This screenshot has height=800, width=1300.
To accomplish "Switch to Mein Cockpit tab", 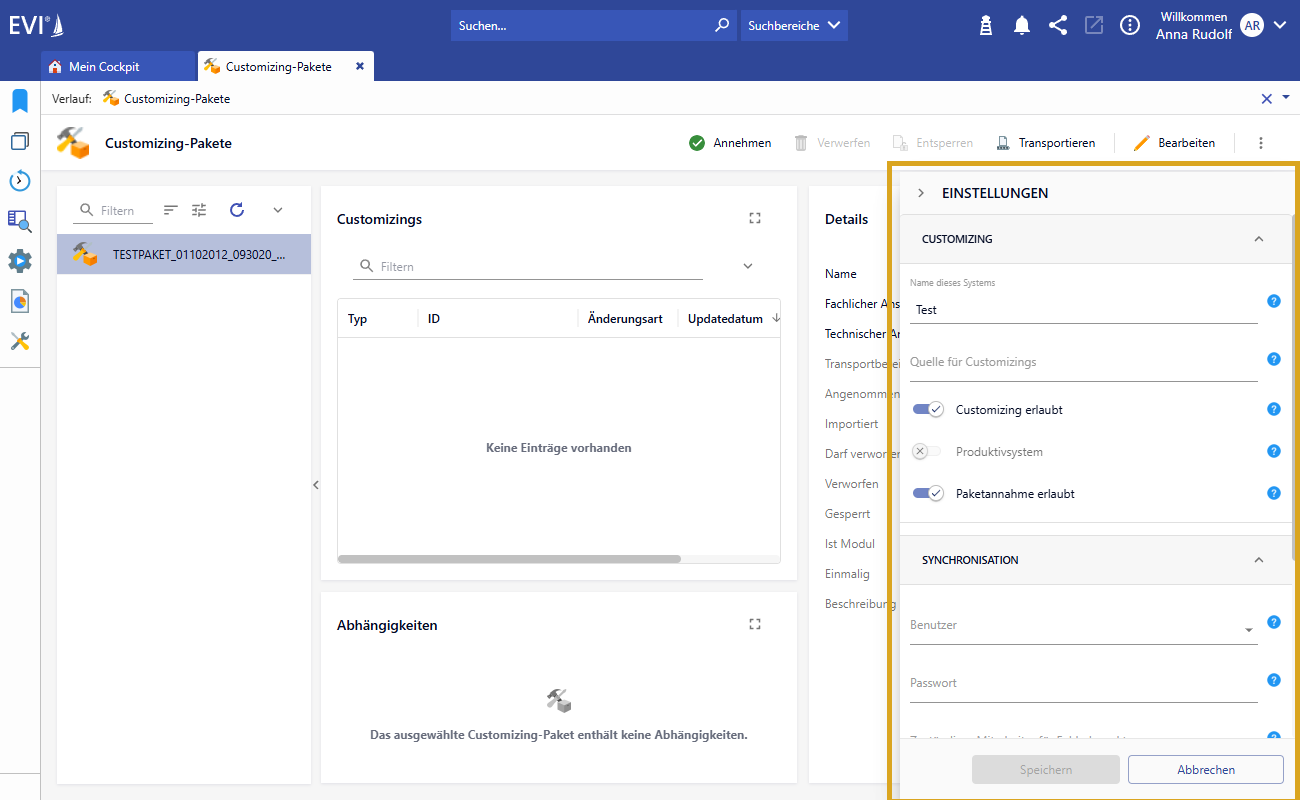I will click(118, 67).
